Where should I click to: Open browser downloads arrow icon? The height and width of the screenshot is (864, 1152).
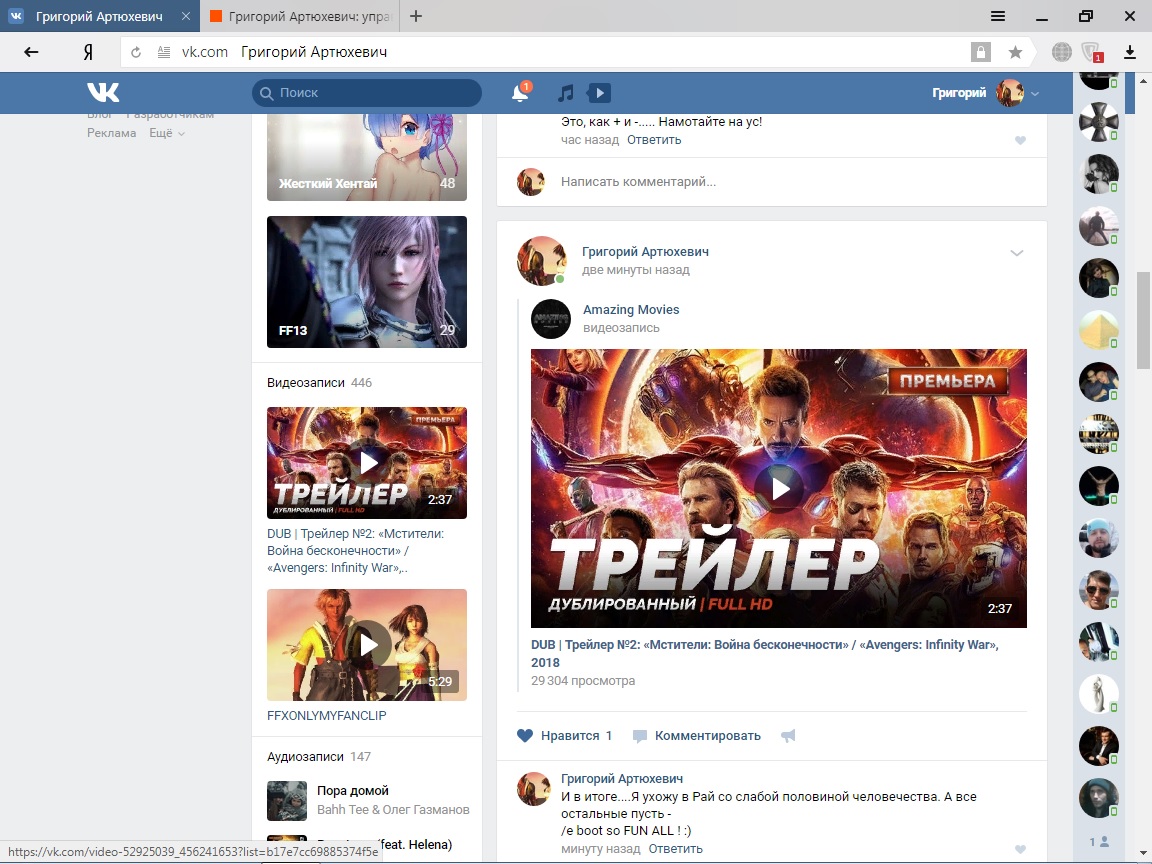[1130, 52]
